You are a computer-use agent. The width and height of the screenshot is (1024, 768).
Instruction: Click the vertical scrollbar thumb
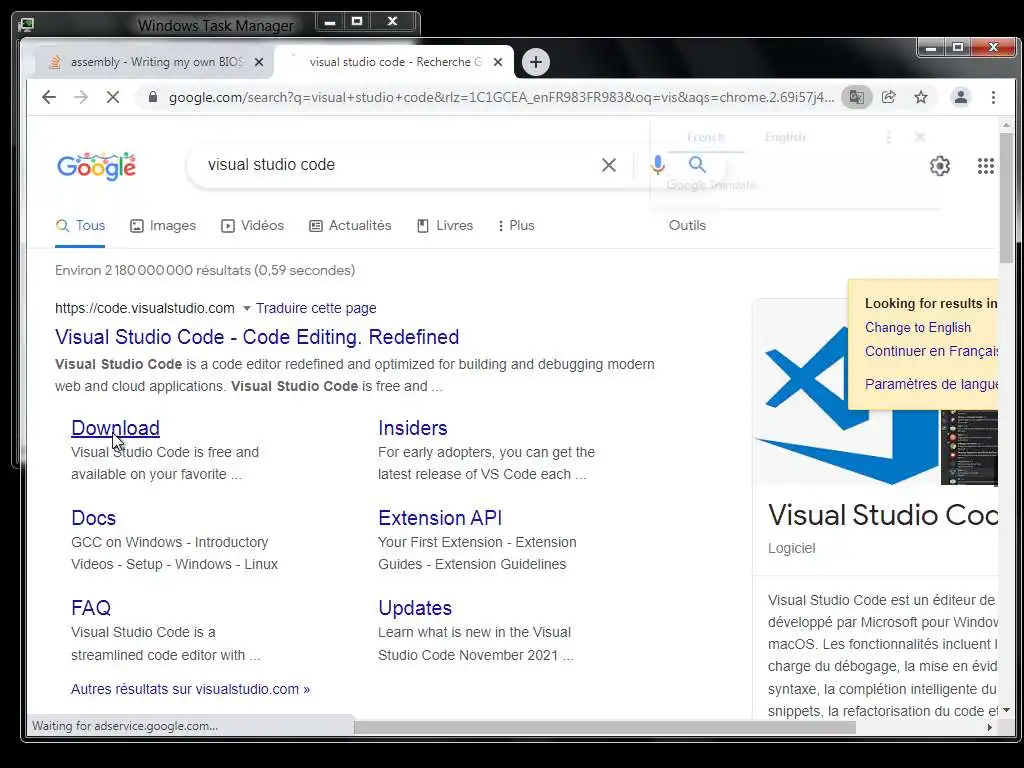(1006, 197)
